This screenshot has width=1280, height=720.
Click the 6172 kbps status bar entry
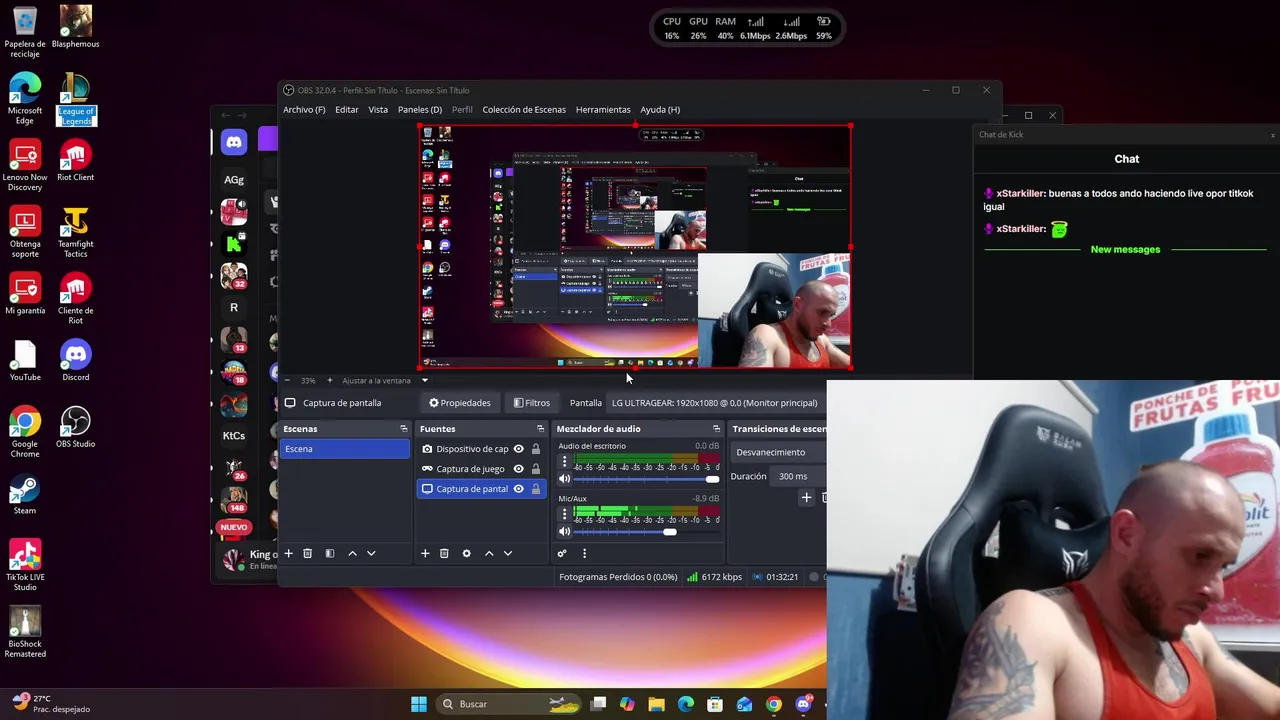714,577
